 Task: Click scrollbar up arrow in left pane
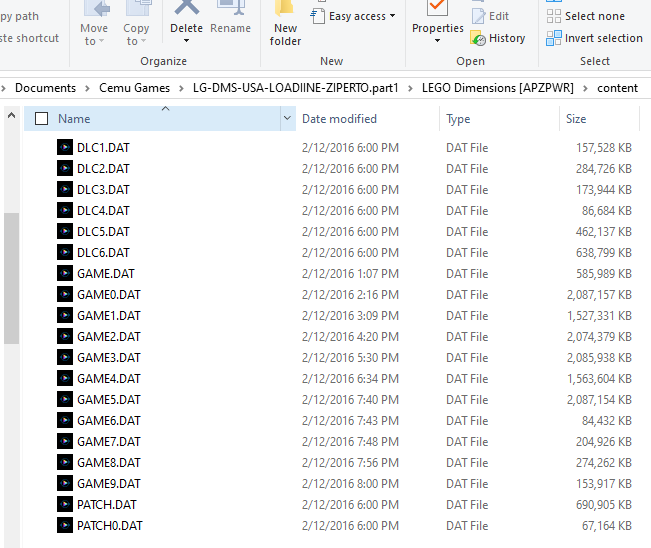pyautogui.click(x=12, y=115)
